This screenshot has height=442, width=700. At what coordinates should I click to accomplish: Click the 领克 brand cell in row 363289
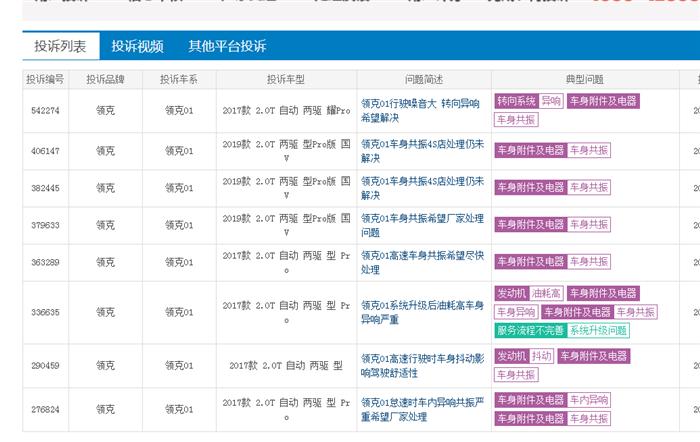pos(105,262)
